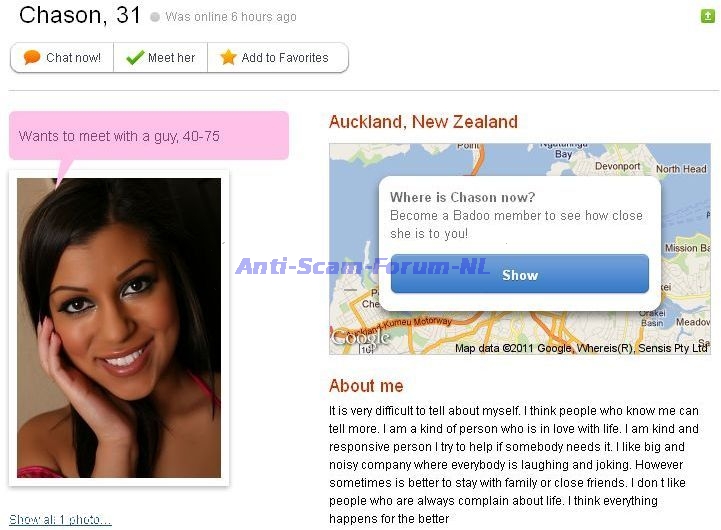Viewport: 721px width, 530px height.
Task: Click the Devonport label on map
Action: pos(617,166)
